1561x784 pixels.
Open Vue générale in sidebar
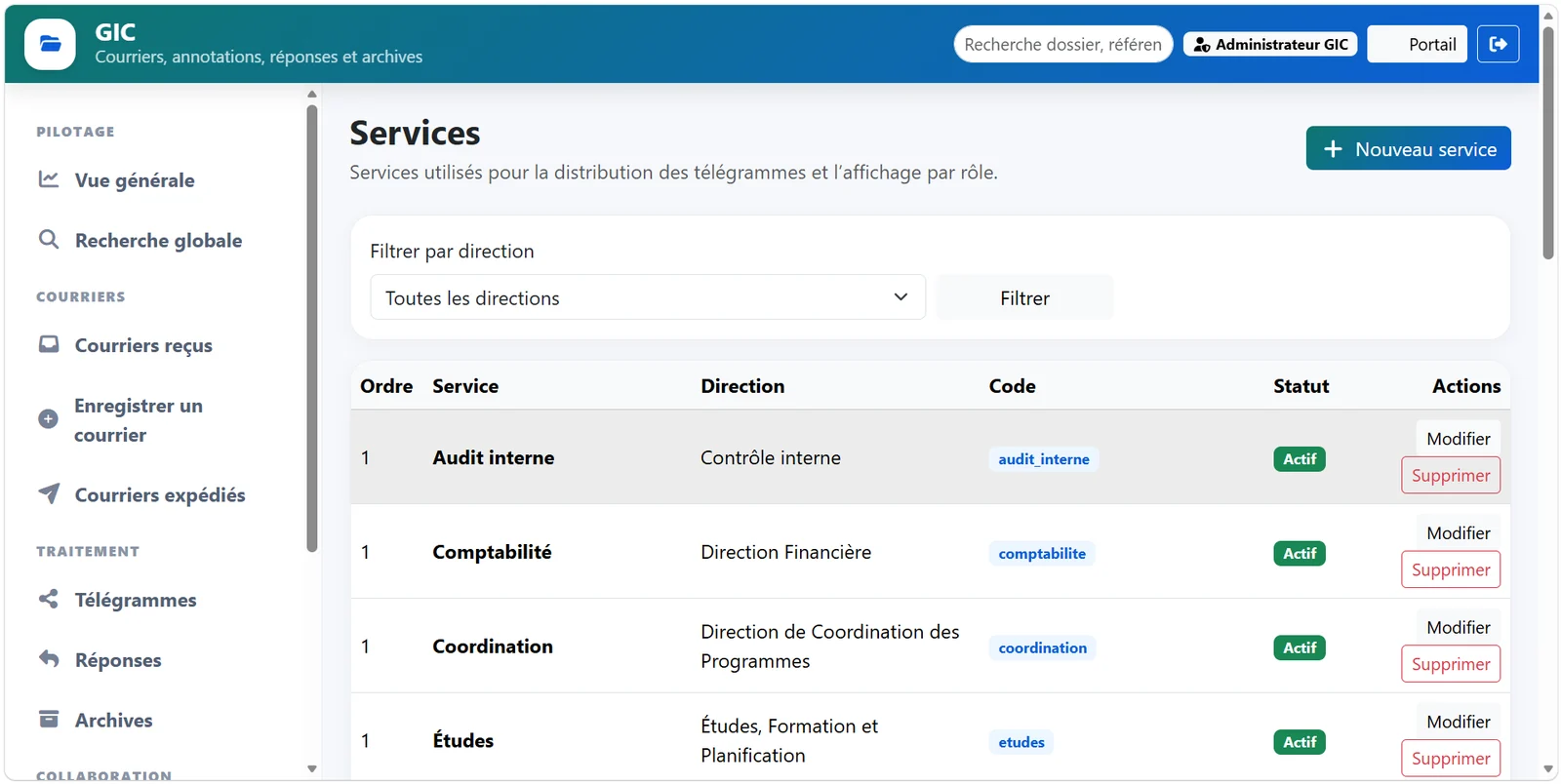[135, 180]
